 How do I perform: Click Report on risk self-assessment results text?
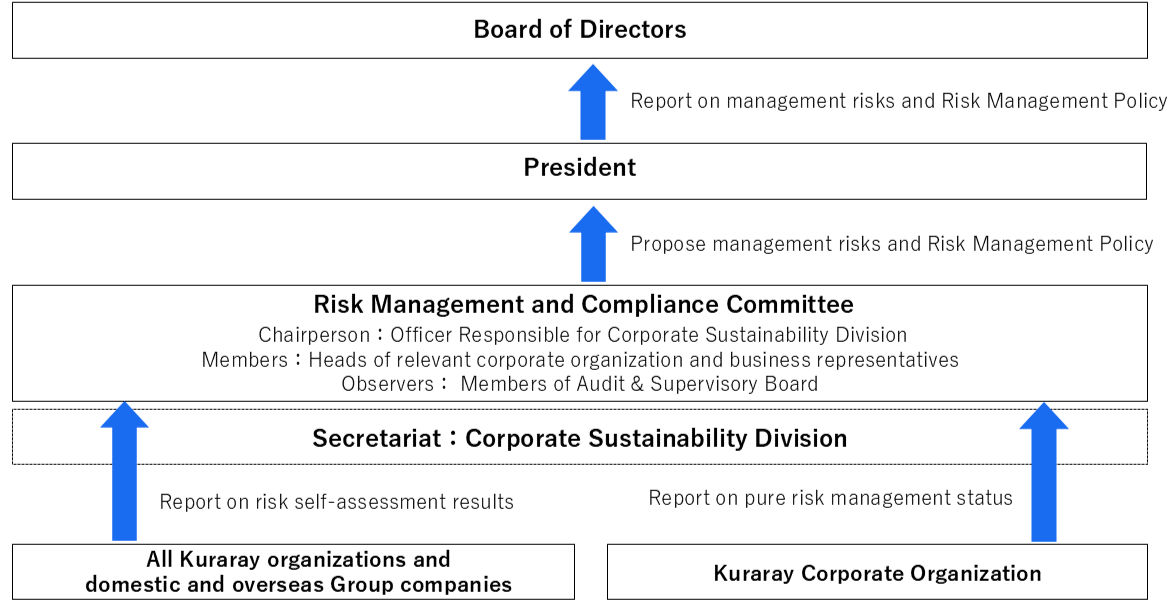click(336, 502)
